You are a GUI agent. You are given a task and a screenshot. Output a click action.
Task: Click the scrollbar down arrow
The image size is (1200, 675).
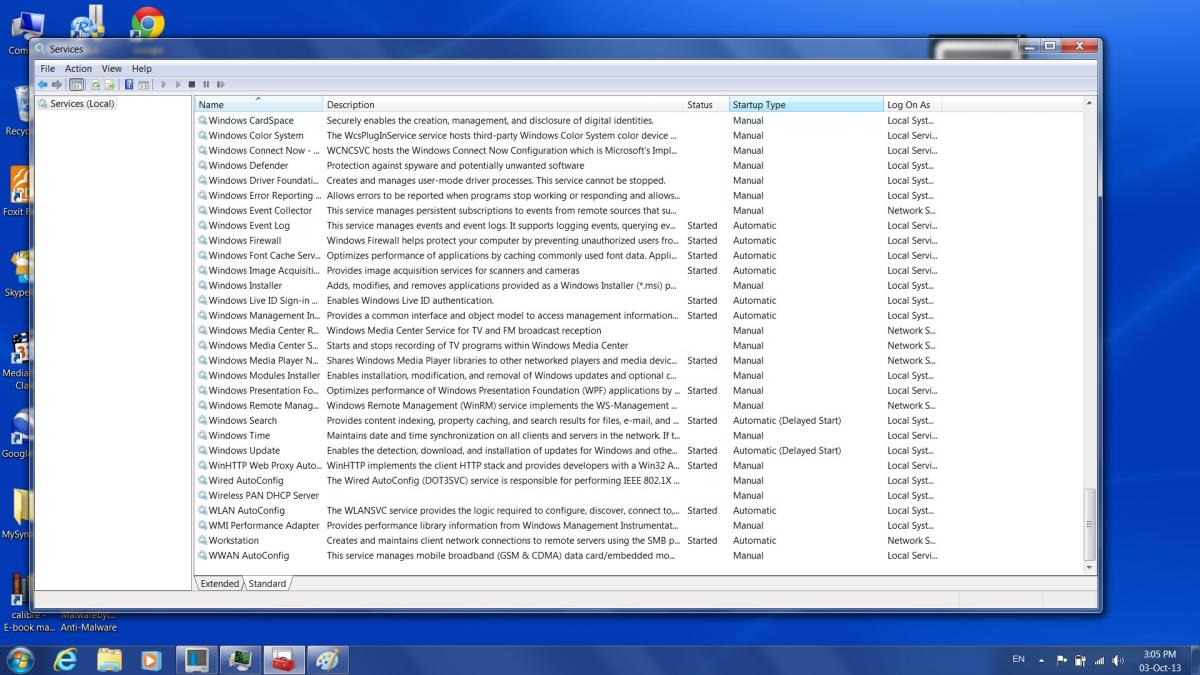click(1090, 567)
